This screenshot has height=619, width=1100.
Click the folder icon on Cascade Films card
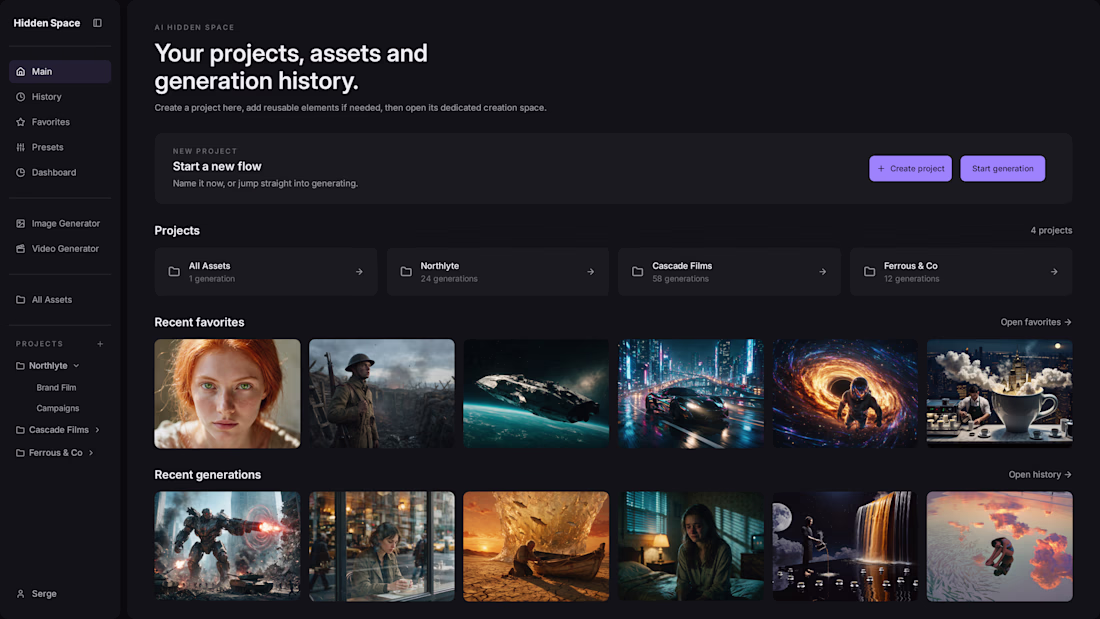(638, 272)
